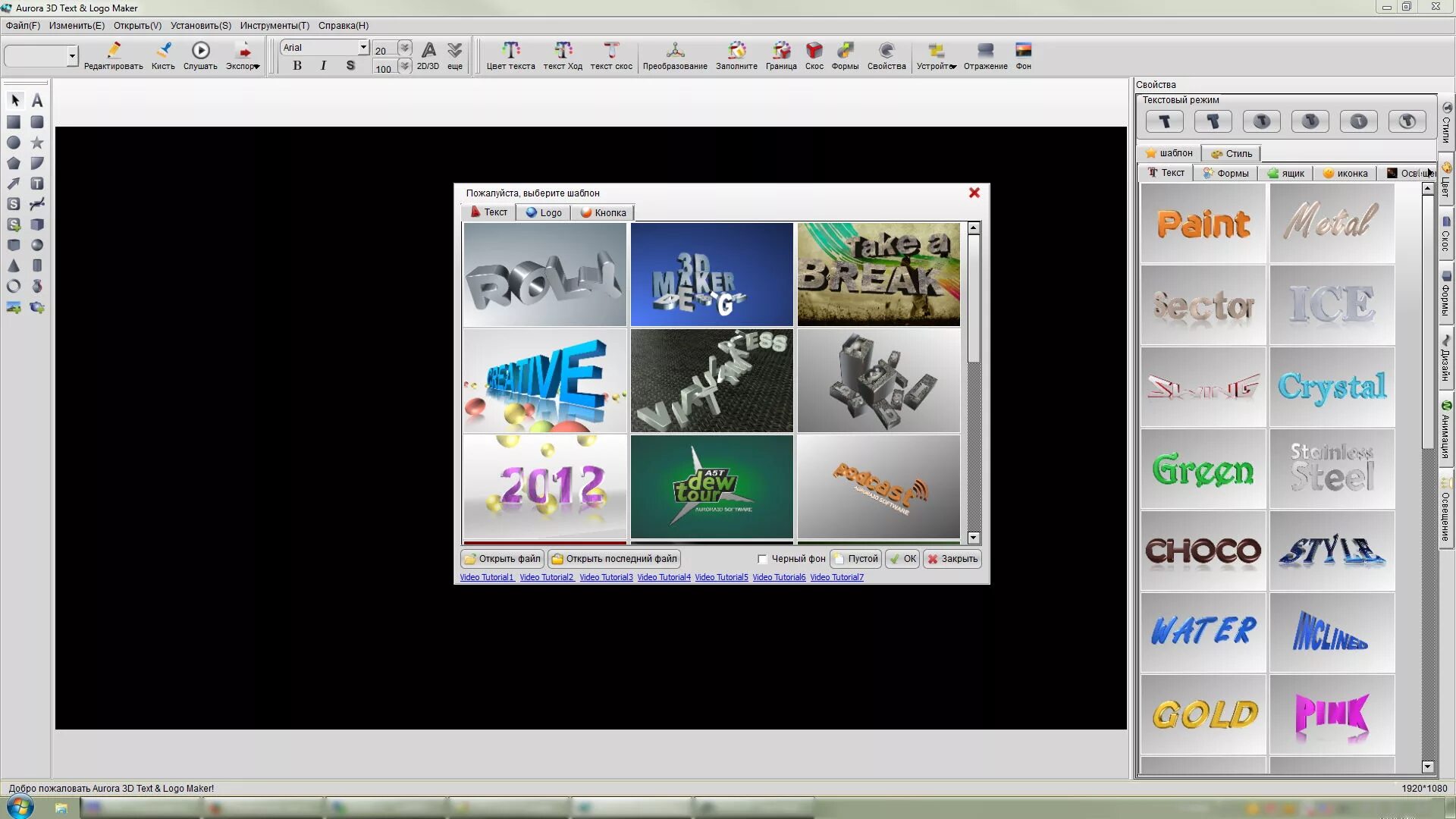Select the CREATIVE template thumbnail
The image size is (1456, 819).
544,380
